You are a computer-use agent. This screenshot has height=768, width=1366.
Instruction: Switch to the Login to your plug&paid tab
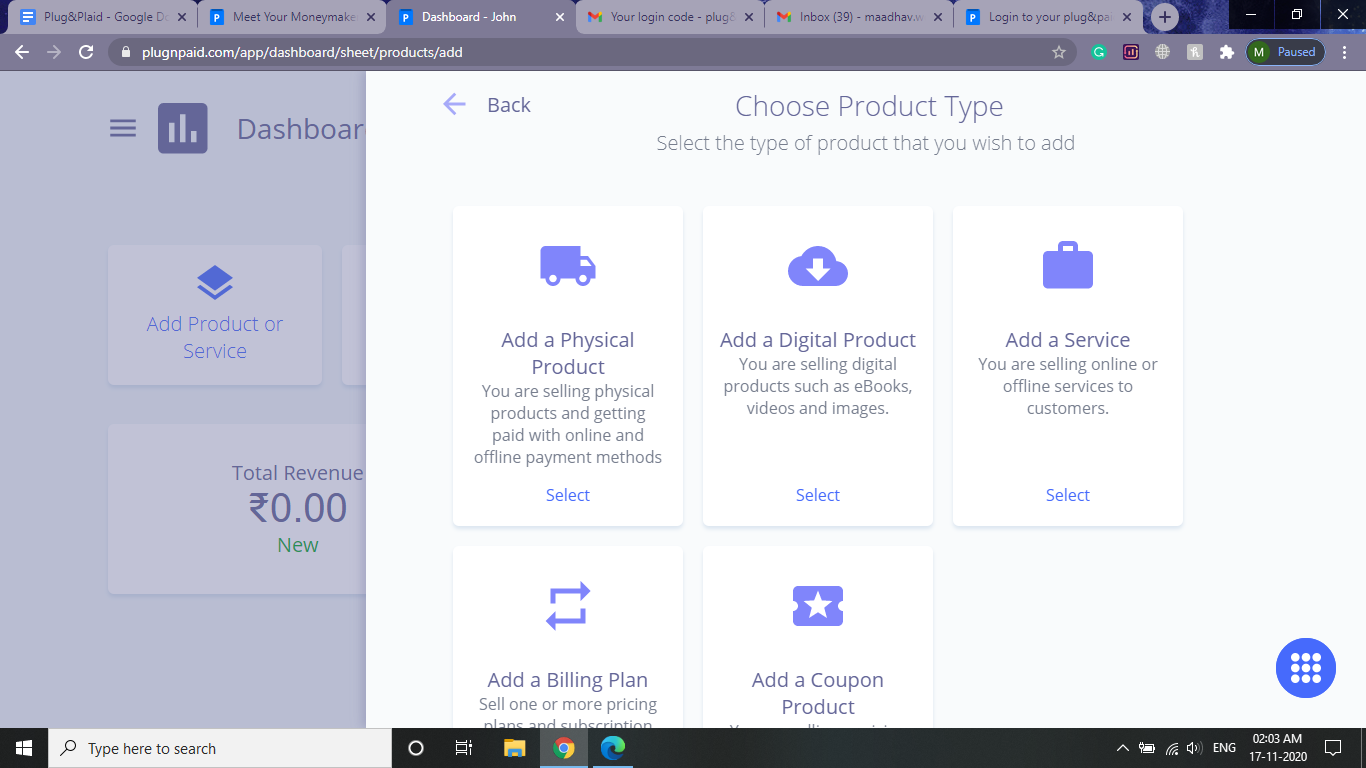pyautogui.click(x=1050, y=17)
